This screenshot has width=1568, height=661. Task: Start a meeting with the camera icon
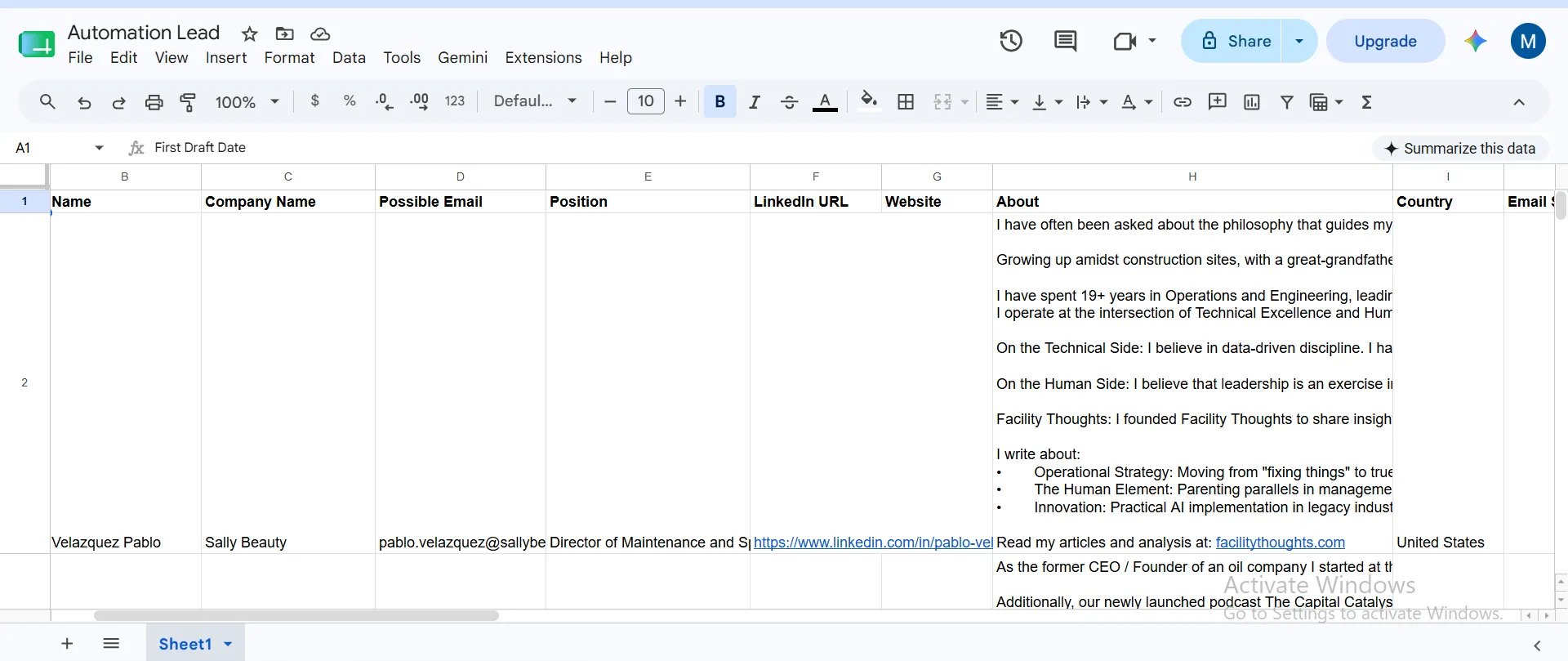click(1125, 41)
